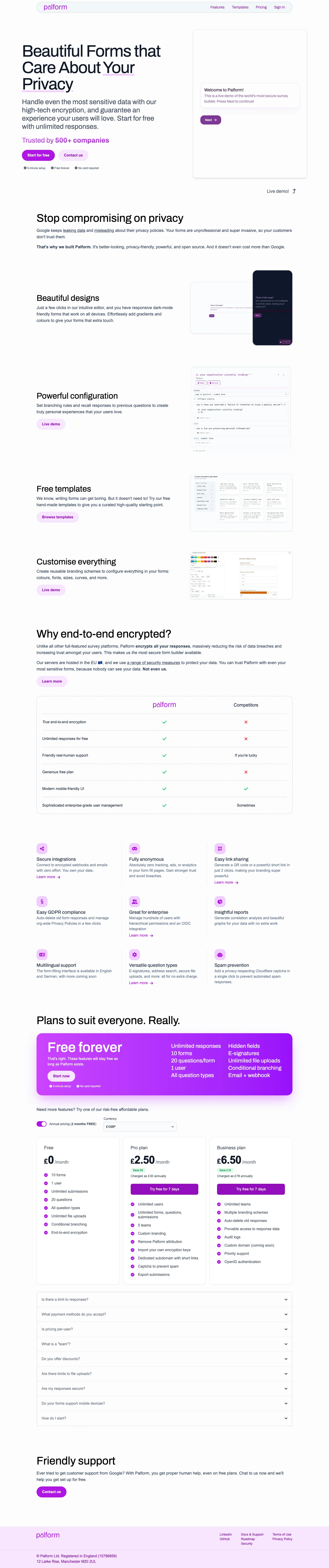
Task: Click the Next button in the demo form
Action: pos(211,120)
